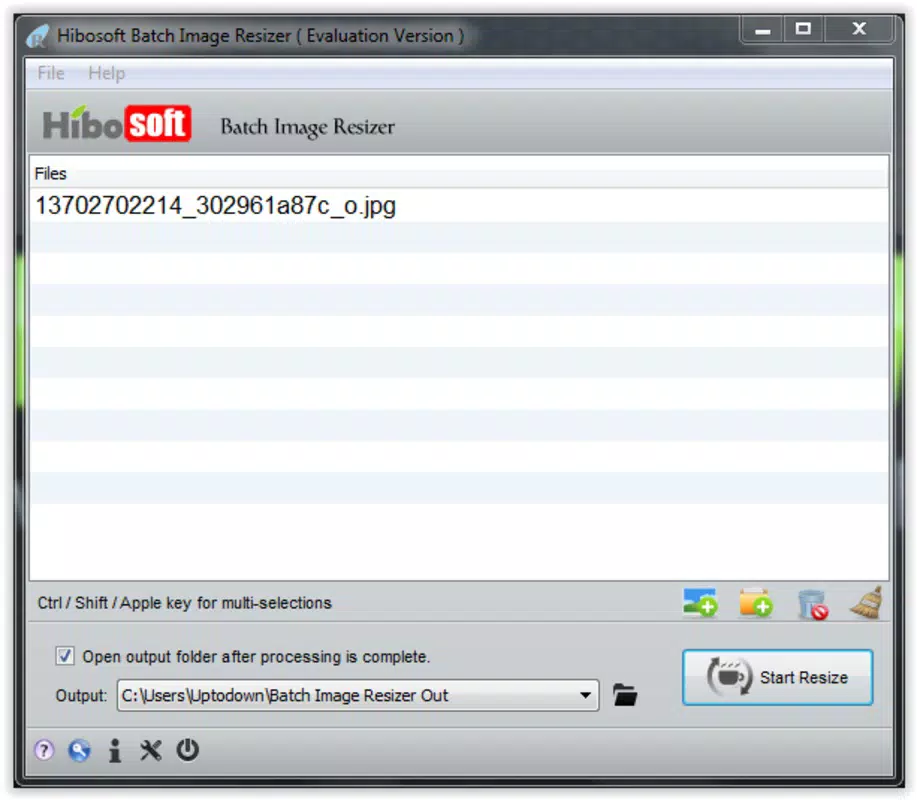This screenshot has height=800, width=917.
Task: Show about info with the i icon
Action: pyautogui.click(x=115, y=750)
